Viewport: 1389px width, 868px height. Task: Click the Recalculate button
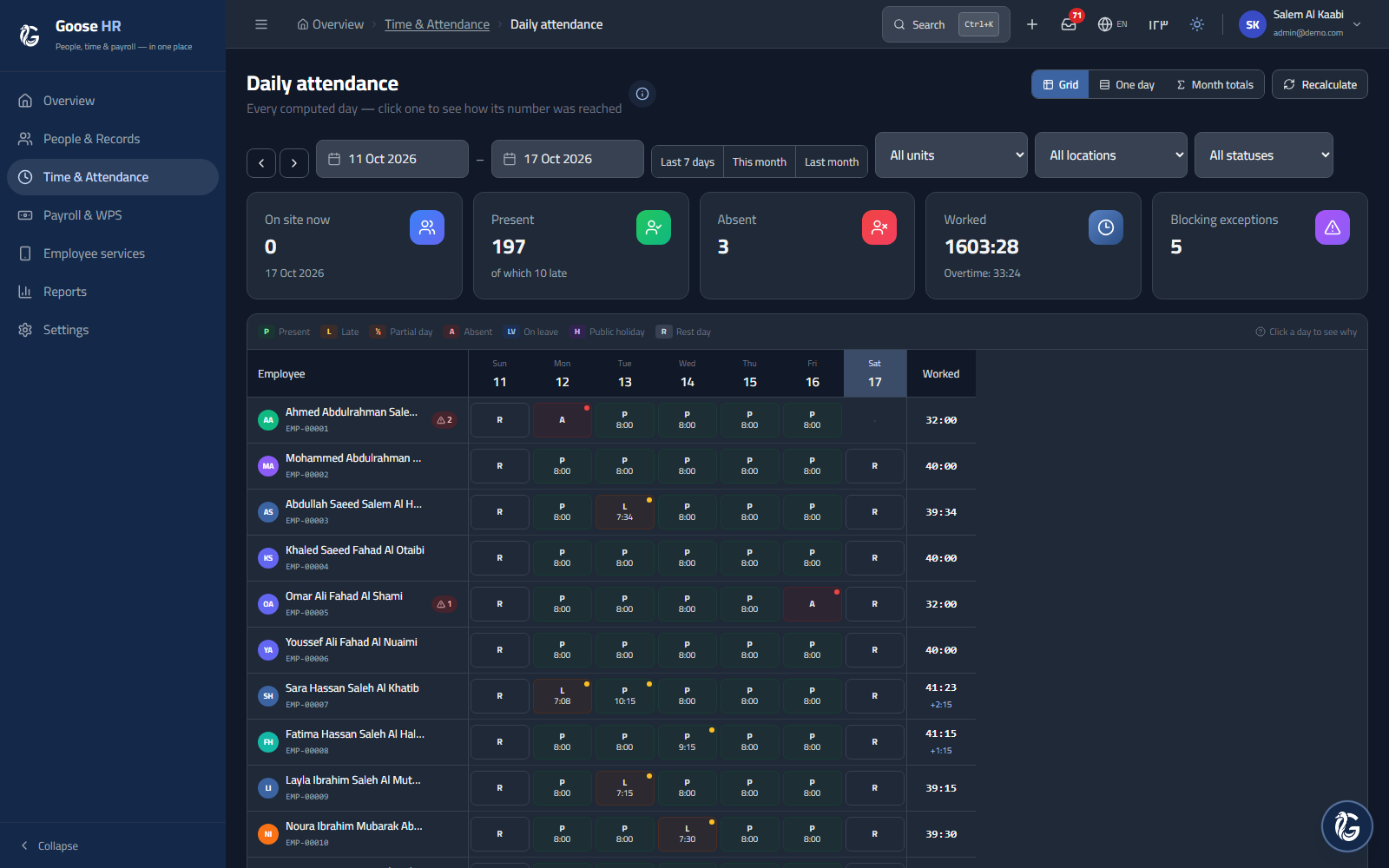pyautogui.click(x=1320, y=84)
